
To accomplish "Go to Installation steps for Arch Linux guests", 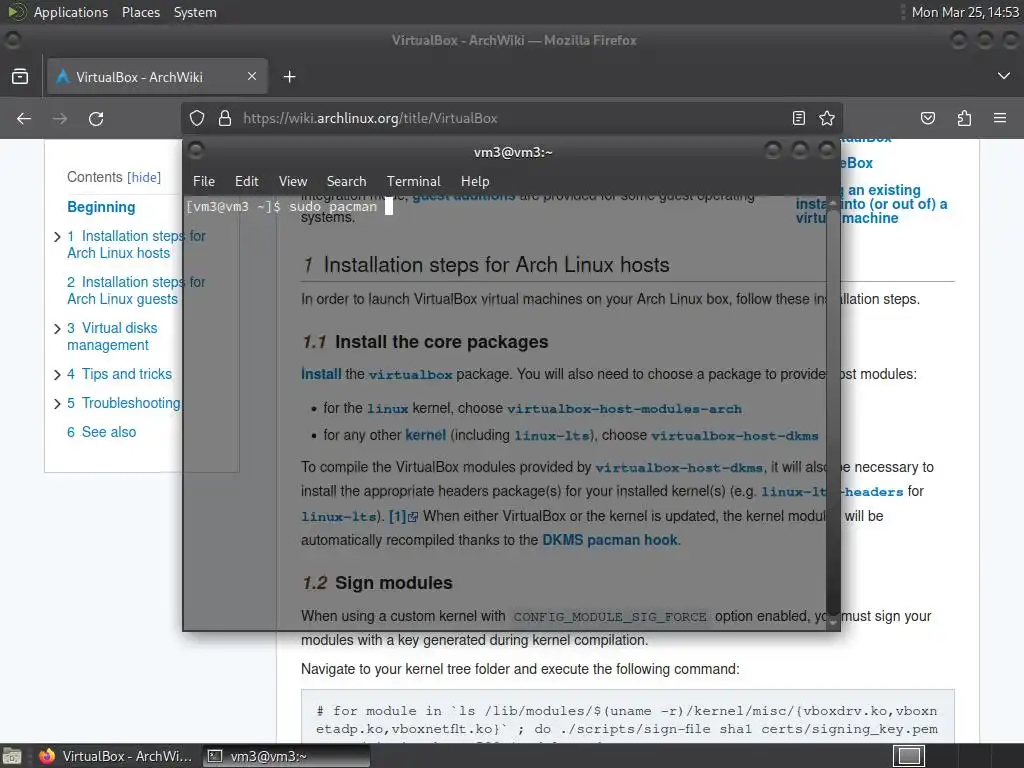I will point(136,291).
